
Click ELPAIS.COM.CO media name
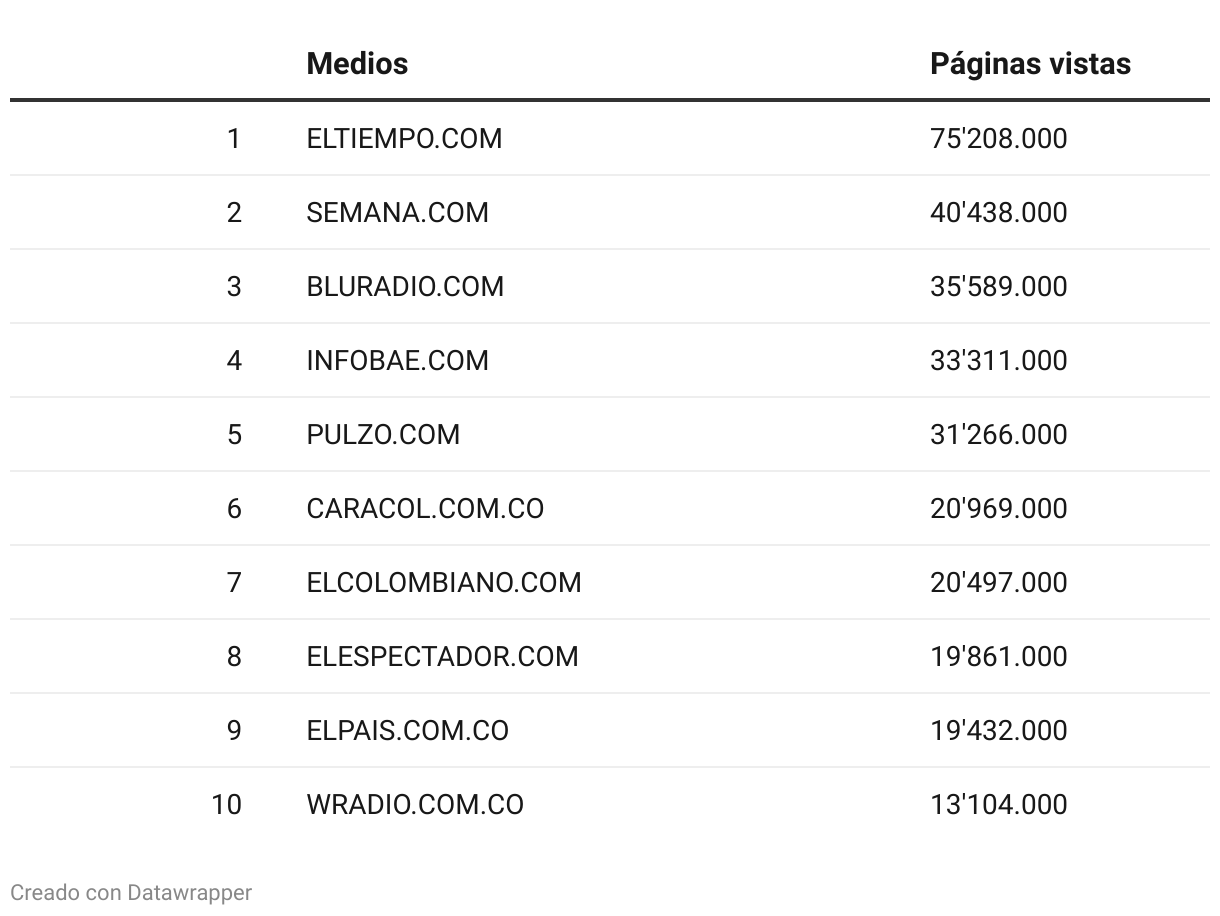(407, 730)
